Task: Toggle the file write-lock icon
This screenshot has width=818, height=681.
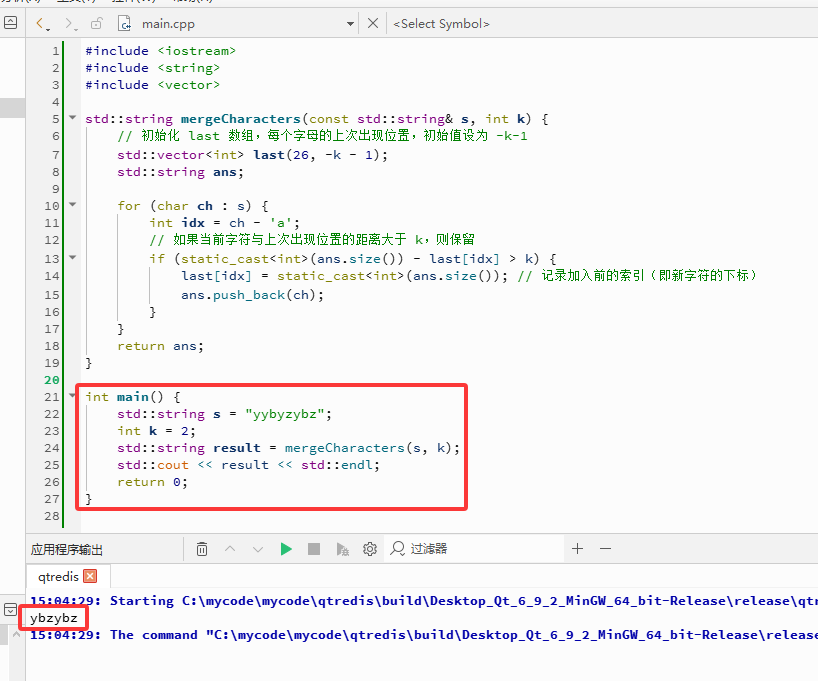Action: pyautogui.click(x=97, y=23)
